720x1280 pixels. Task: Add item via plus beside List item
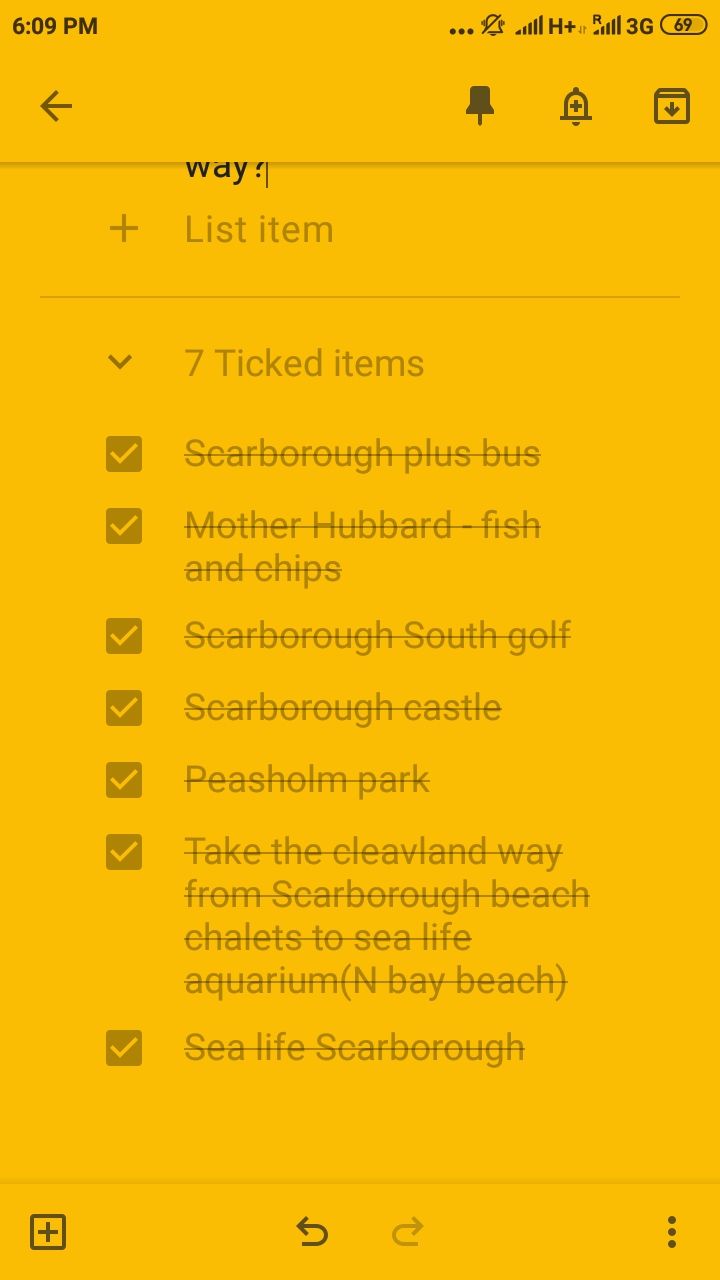coord(124,229)
